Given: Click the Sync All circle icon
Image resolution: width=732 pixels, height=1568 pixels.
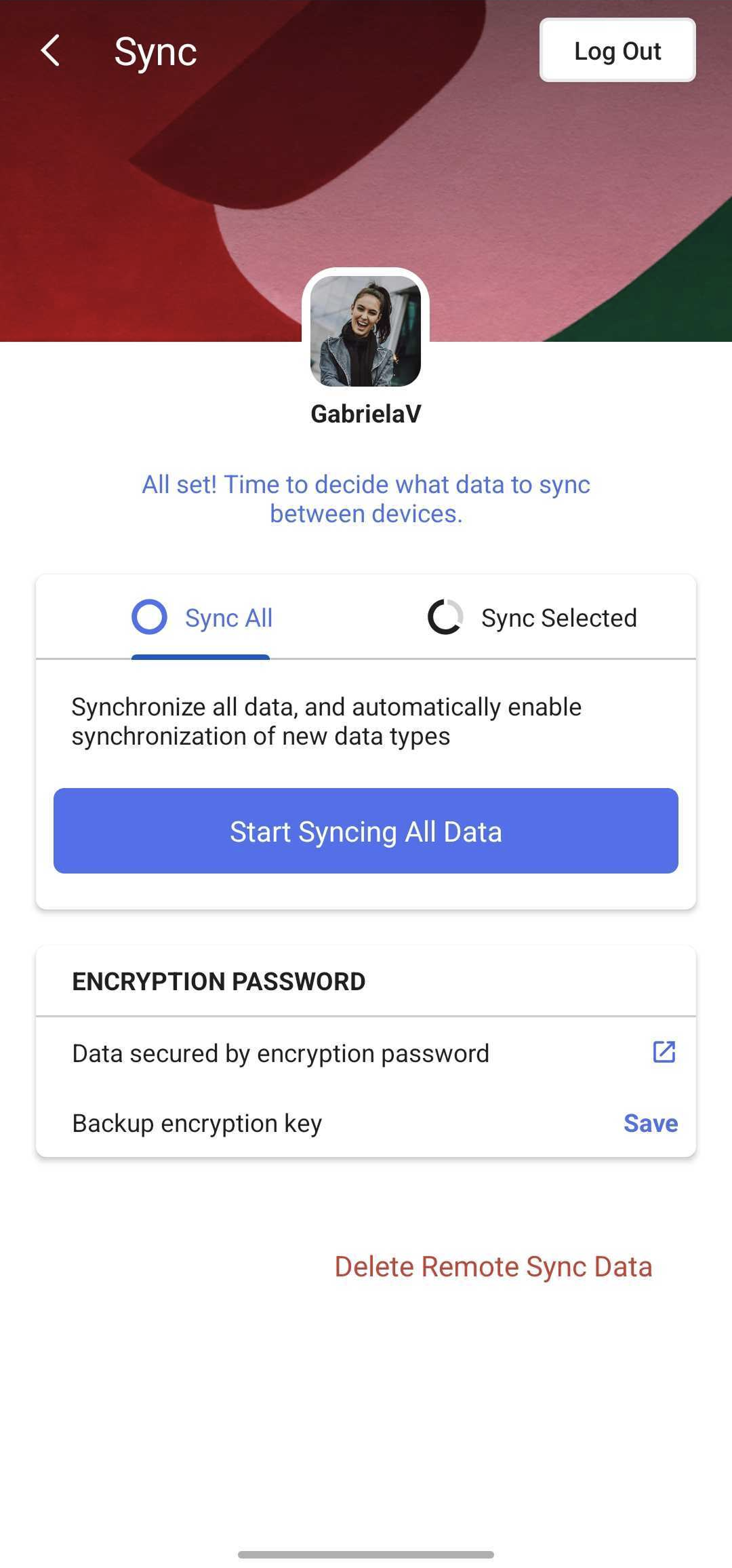Looking at the screenshot, I should pos(149,617).
